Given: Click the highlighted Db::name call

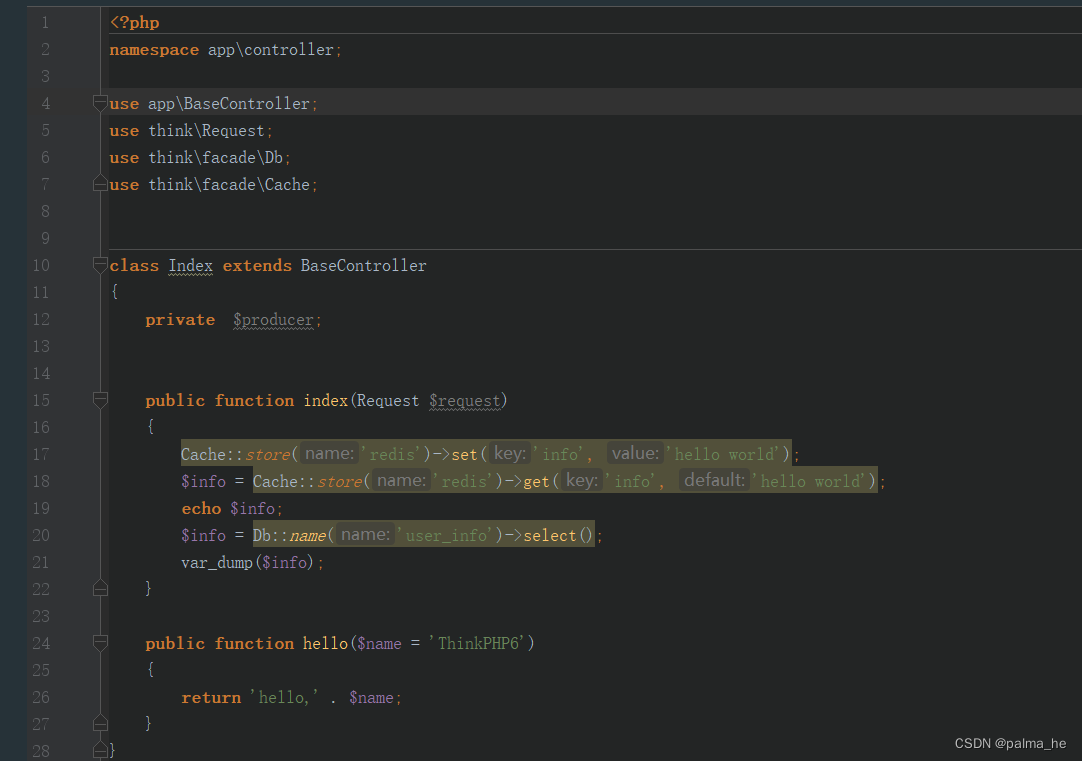Looking at the screenshot, I should click(x=290, y=535).
